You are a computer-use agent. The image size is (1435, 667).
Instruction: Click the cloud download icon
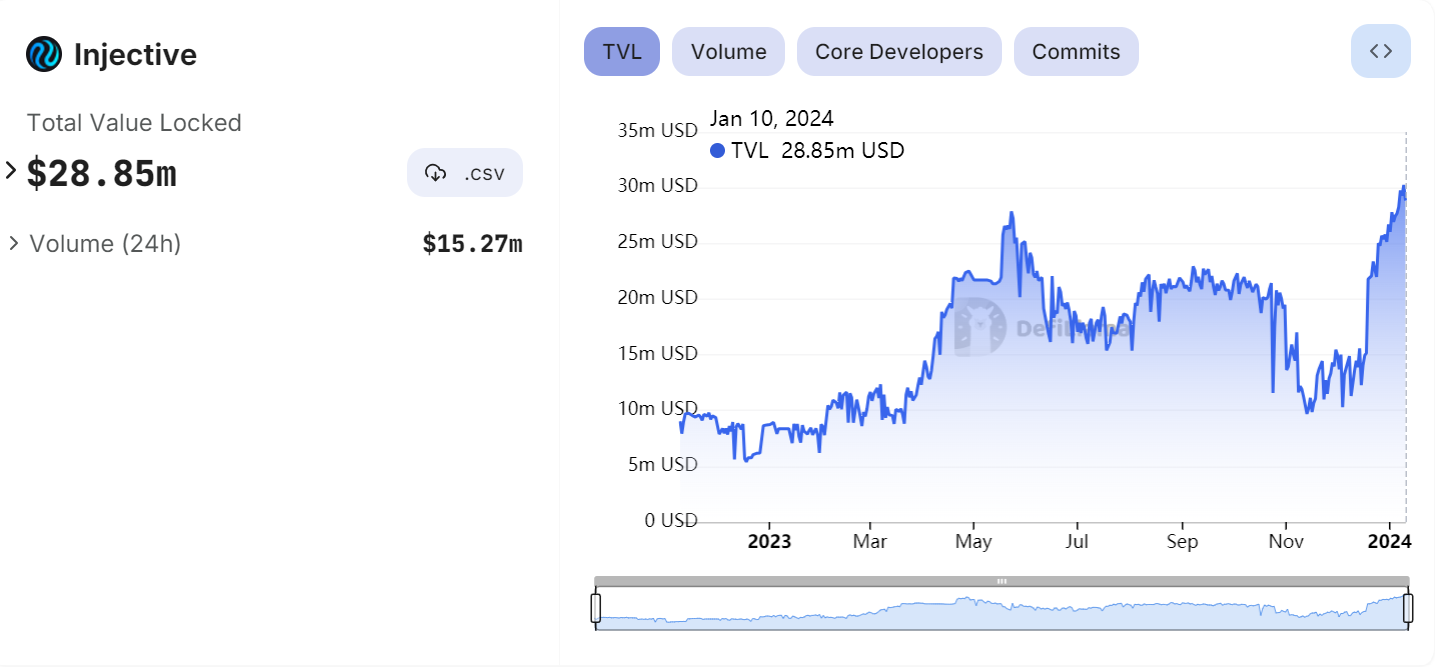[435, 173]
